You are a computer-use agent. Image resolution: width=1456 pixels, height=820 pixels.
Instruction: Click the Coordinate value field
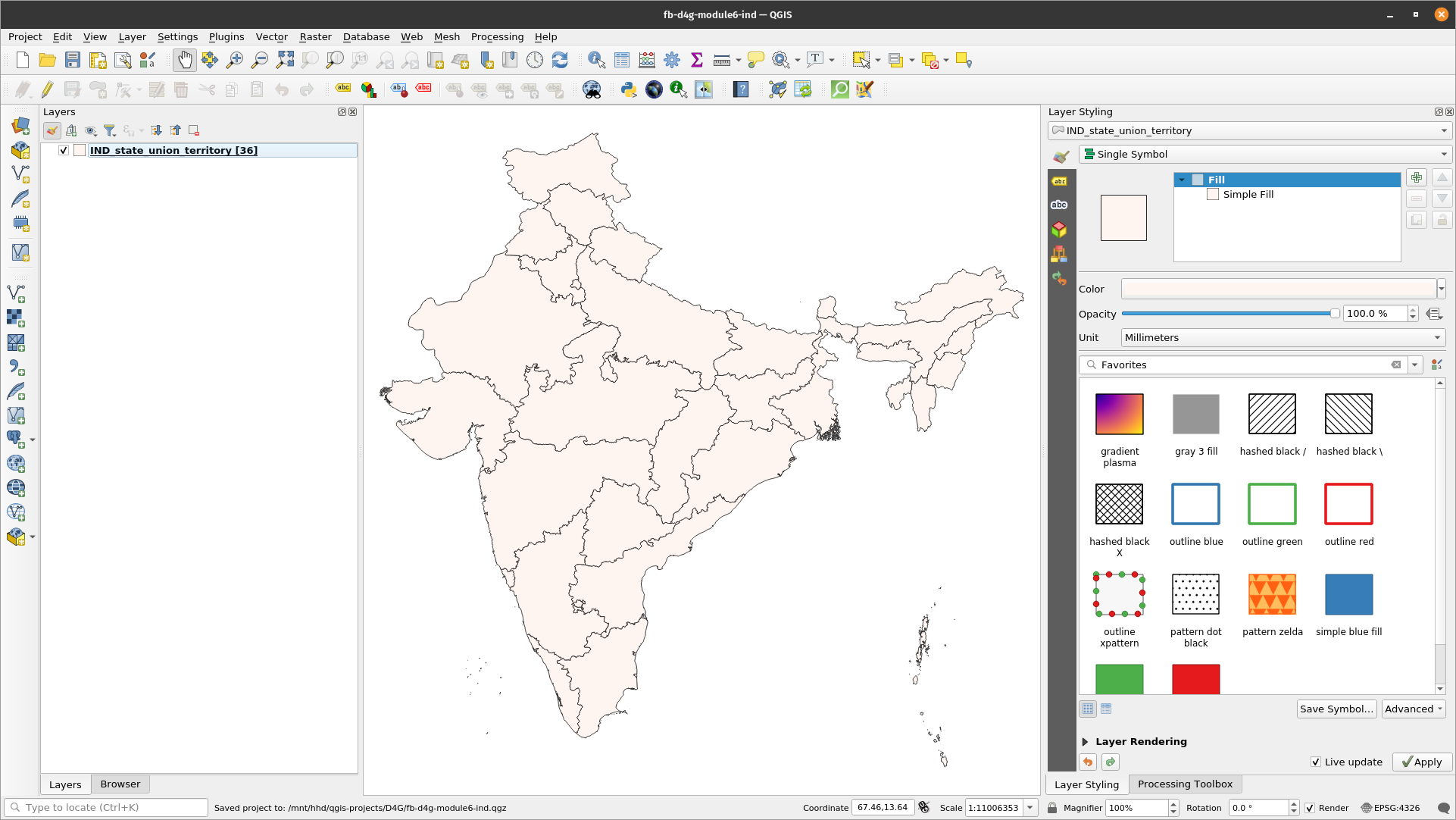coord(883,808)
